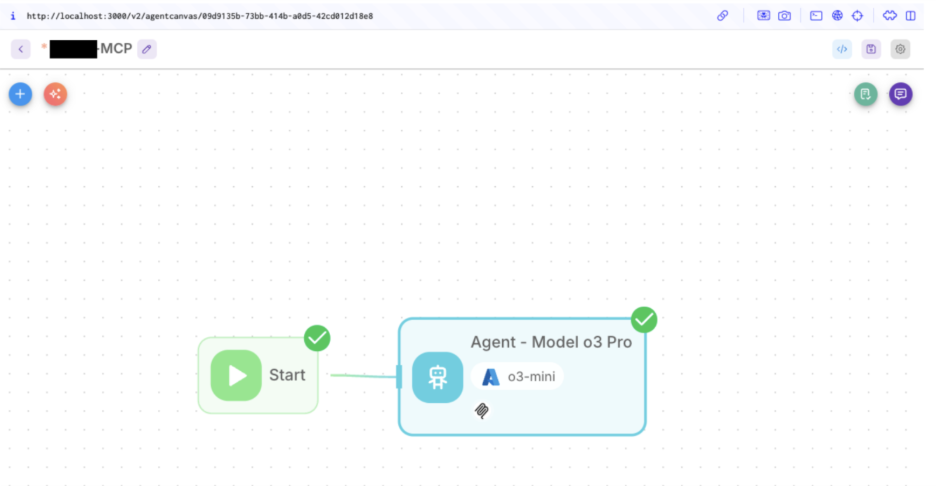The image size is (936, 486).
Task: Click the site info icon
Action: (13, 16)
